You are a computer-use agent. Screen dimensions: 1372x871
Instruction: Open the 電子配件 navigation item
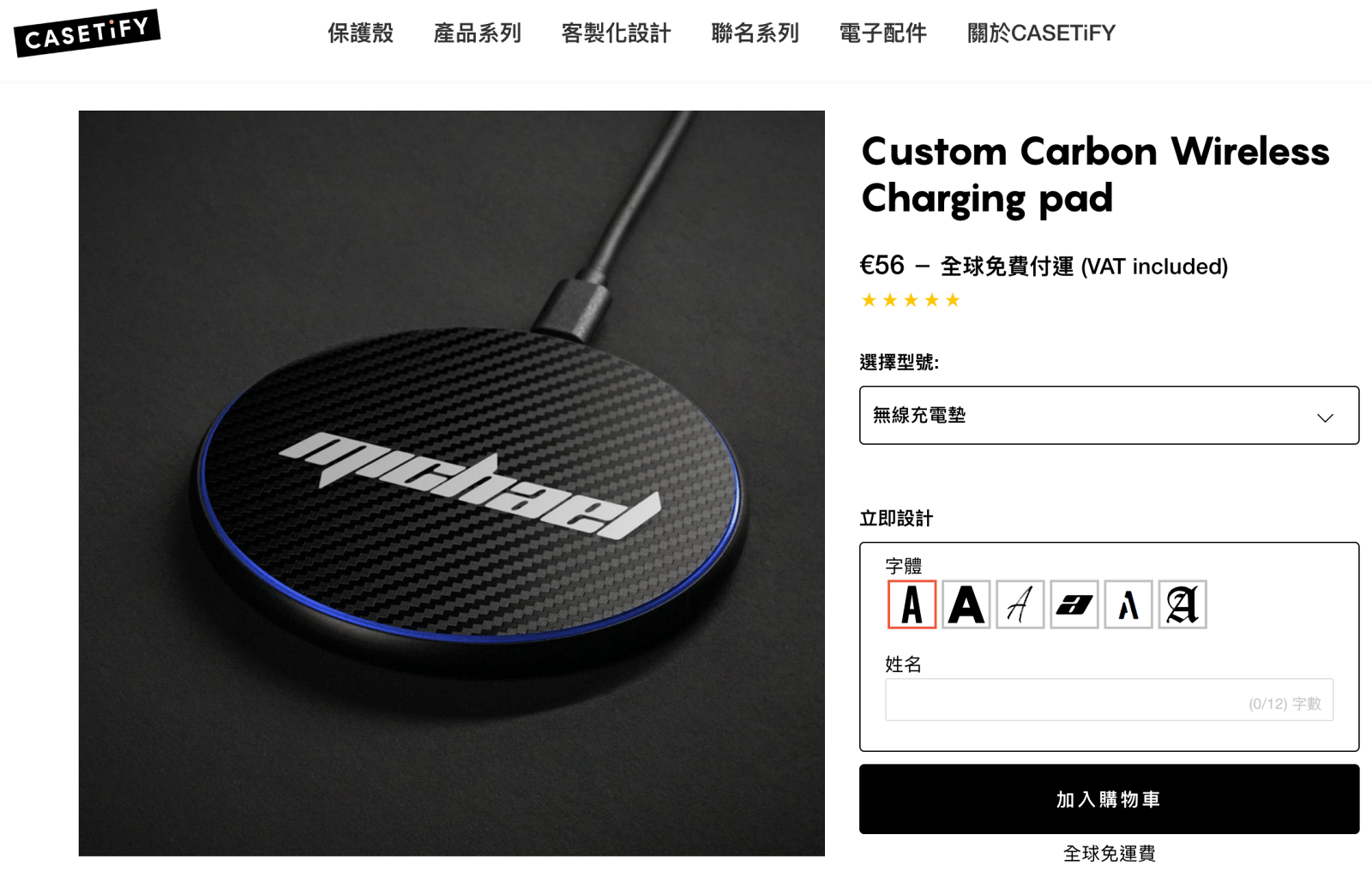pyautogui.click(x=882, y=33)
